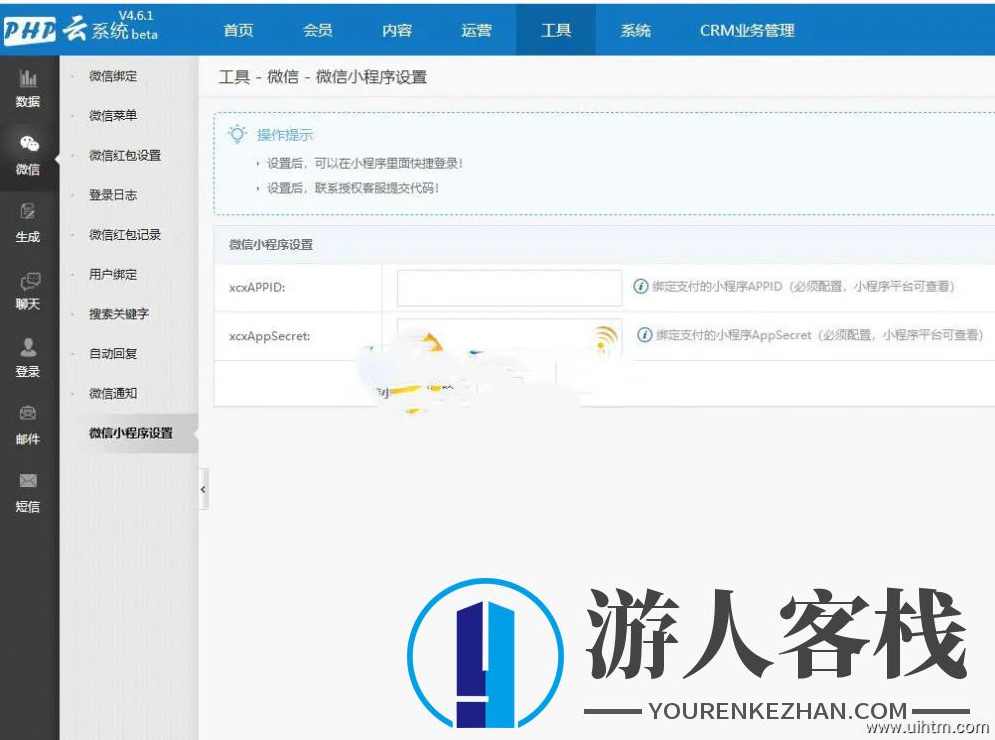Open CRM业务管理
The width and height of the screenshot is (995, 740).
coord(746,30)
